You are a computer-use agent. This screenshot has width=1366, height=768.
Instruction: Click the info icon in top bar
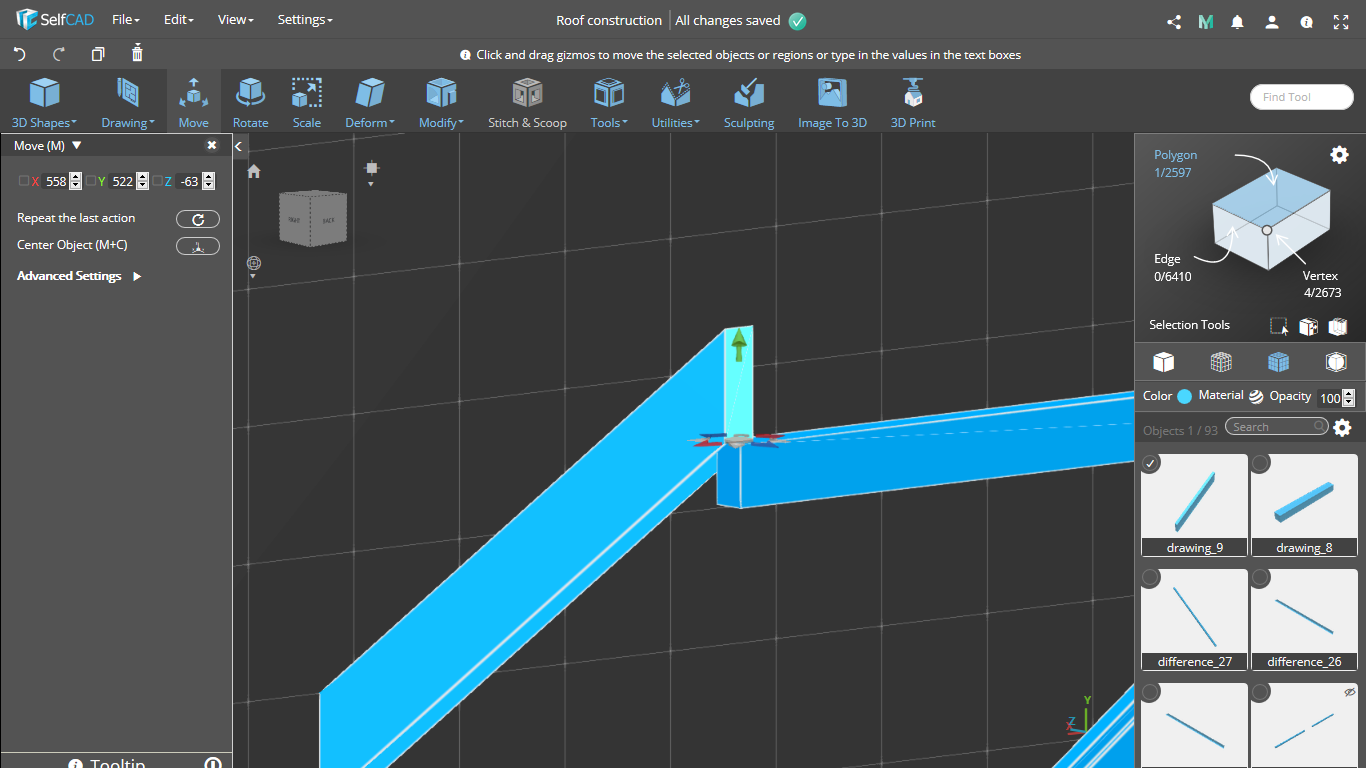pyautogui.click(x=1306, y=21)
